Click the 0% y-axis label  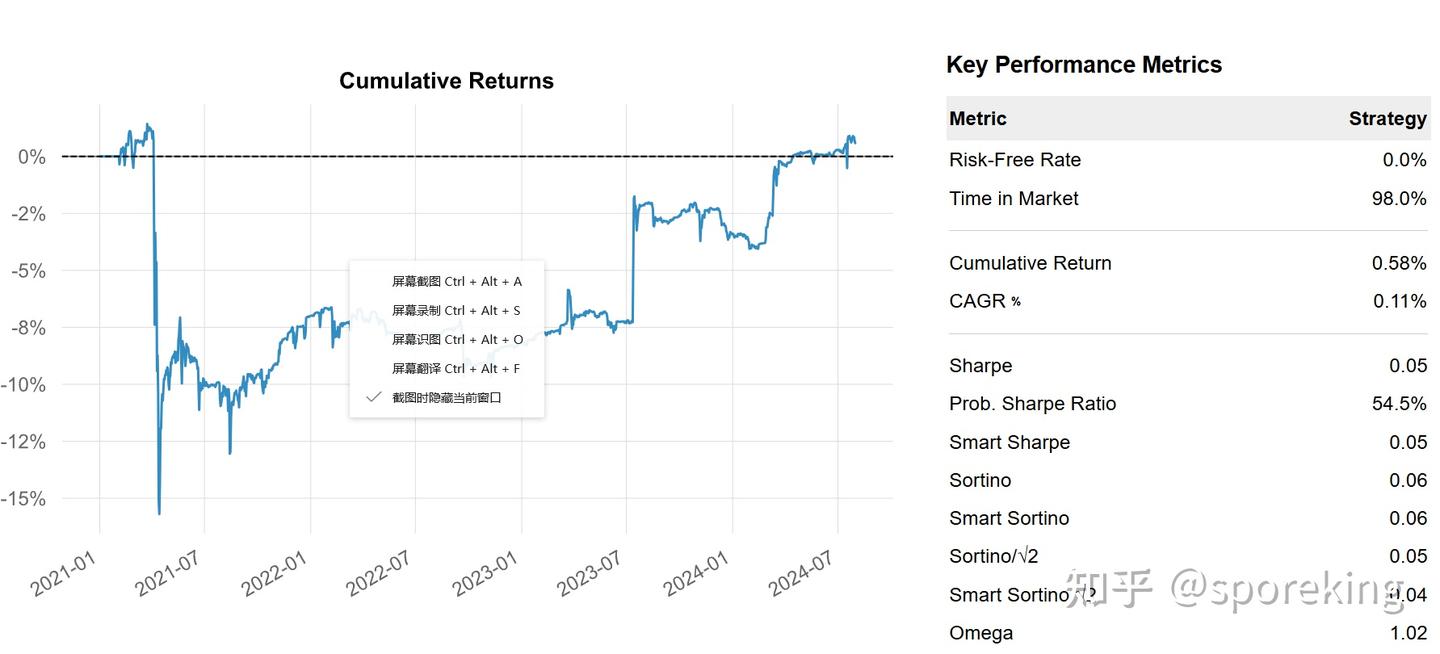point(32,157)
